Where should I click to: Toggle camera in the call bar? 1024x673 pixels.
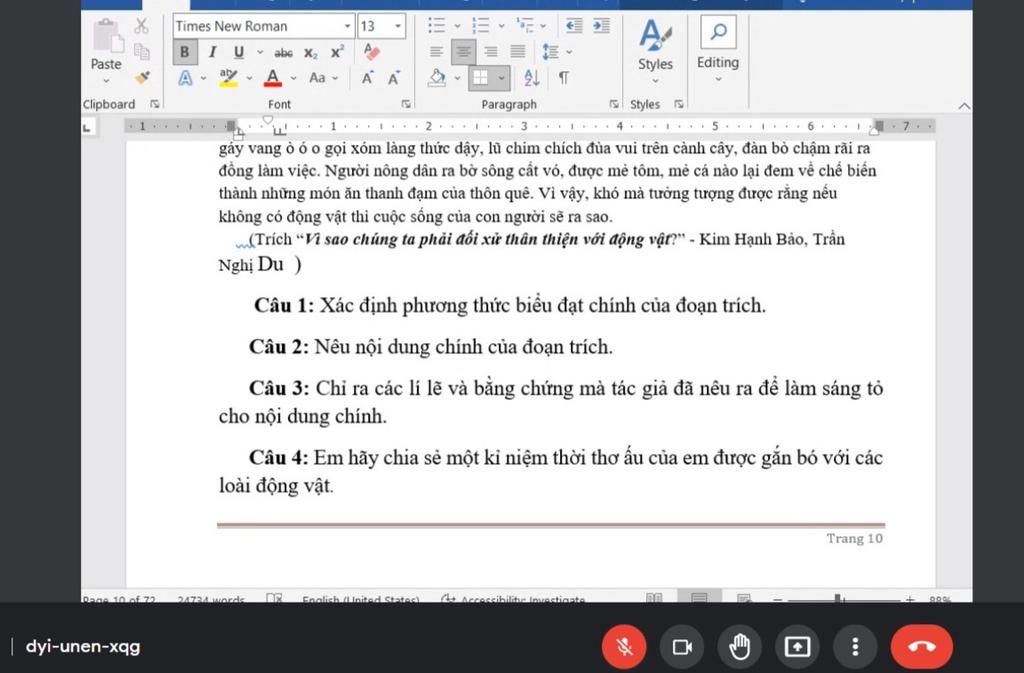point(682,647)
